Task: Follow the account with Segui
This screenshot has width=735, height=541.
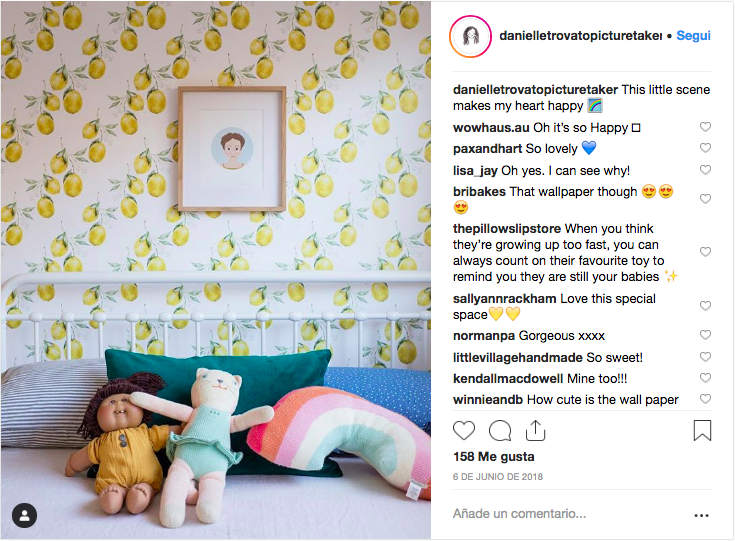Action: pos(693,36)
